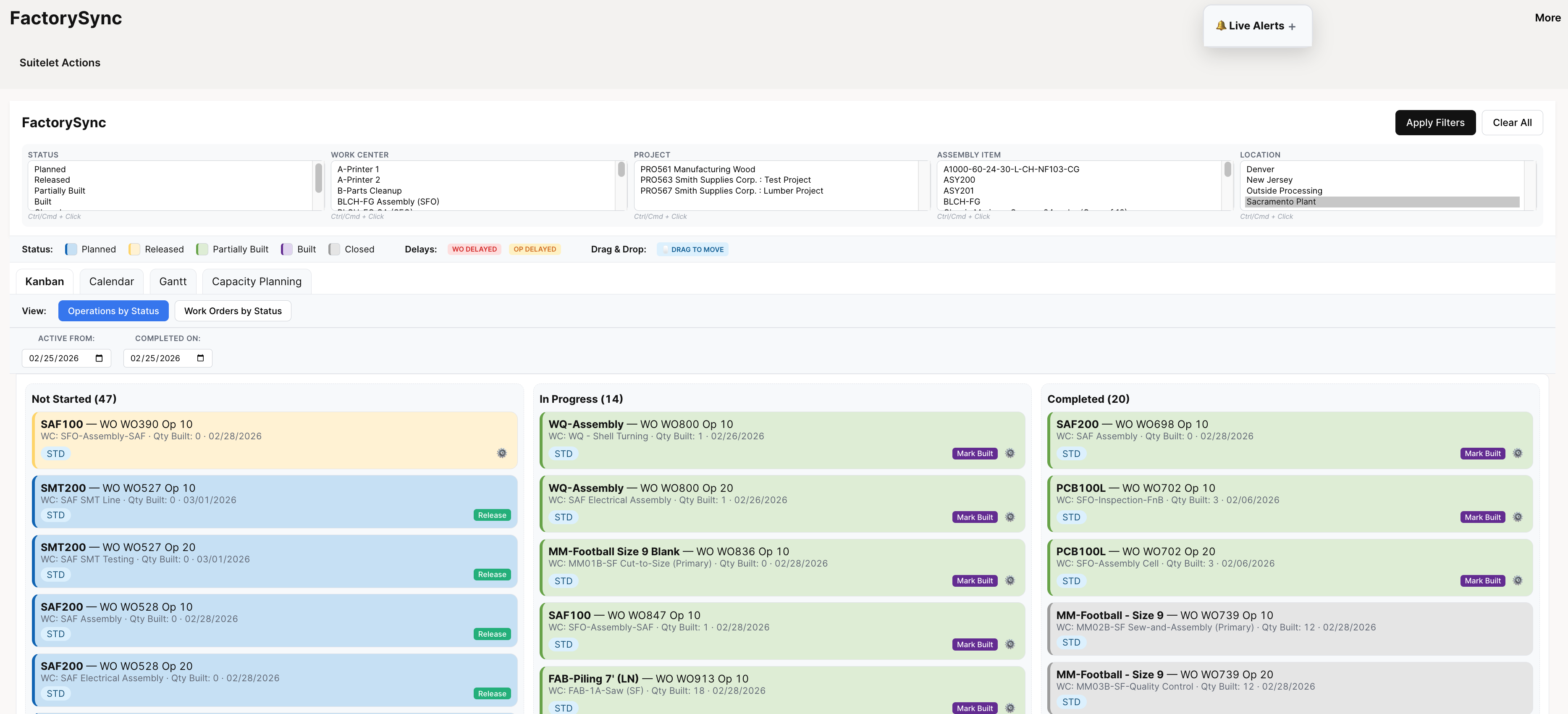Click the Apply Filters button
The height and width of the screenshot is (714, 1568).
pos(1435,122)
